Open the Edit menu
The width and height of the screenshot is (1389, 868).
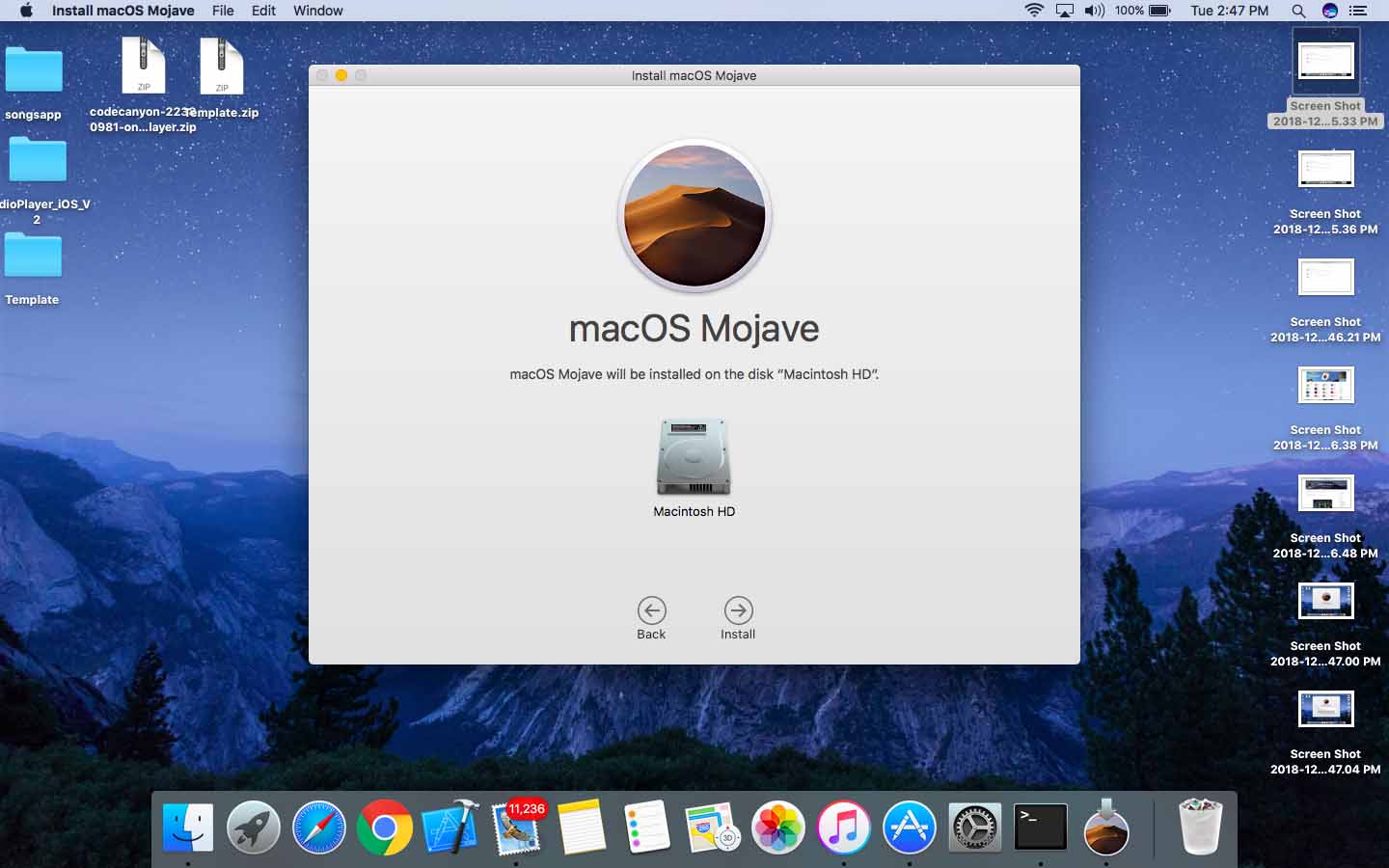click(x=263, y=11)
